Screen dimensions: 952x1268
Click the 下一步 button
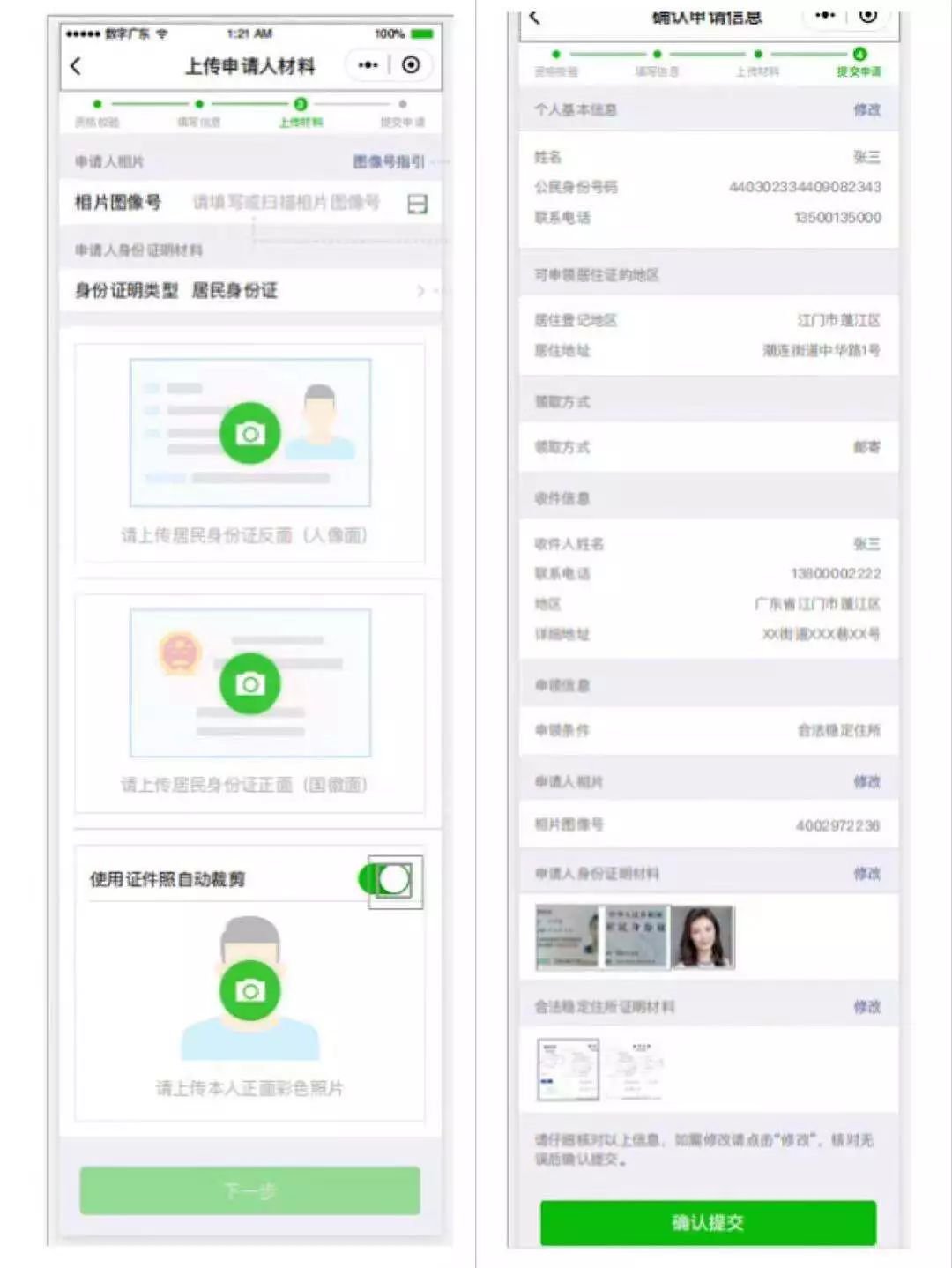pos(250,1191)
